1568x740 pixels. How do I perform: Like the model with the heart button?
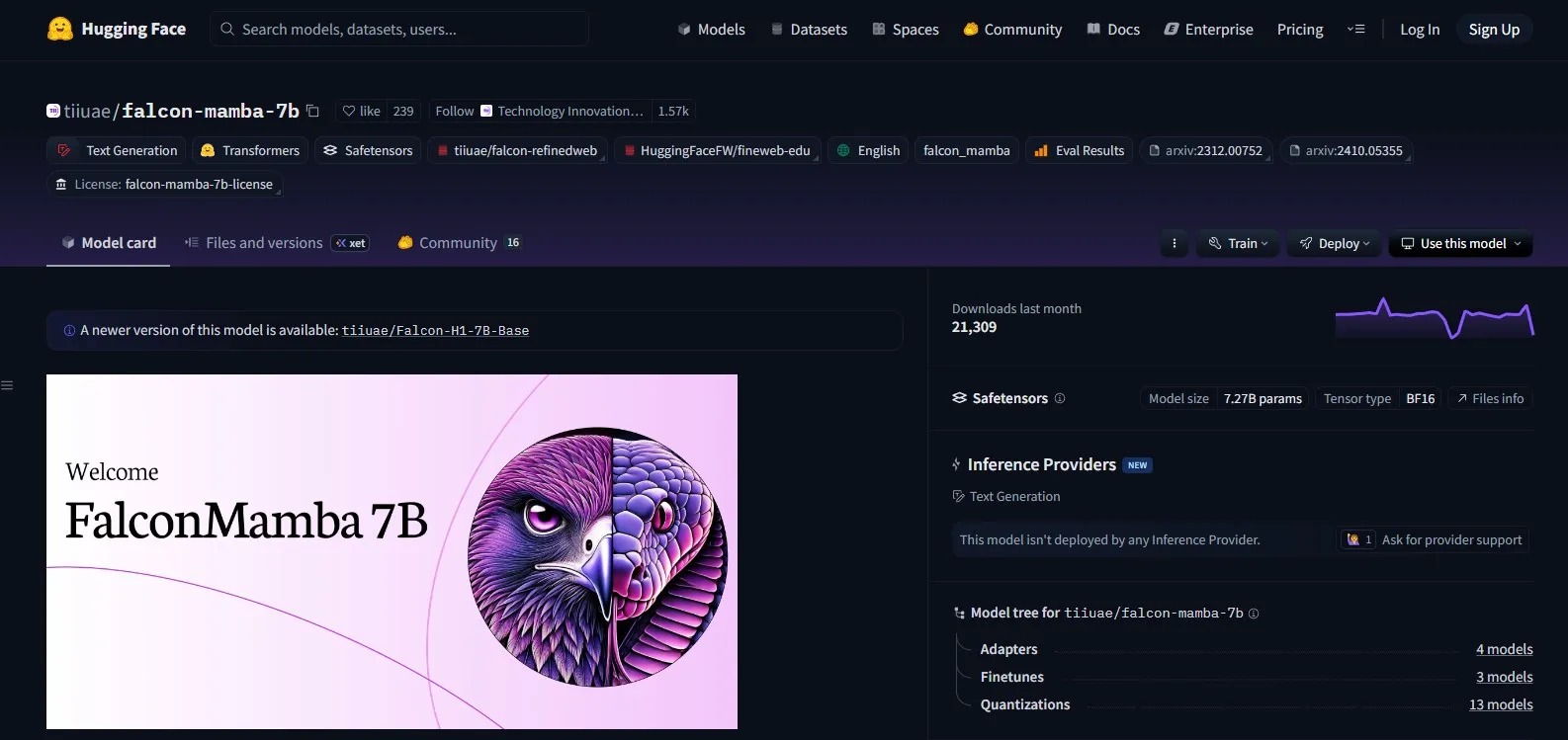[361, 111]
